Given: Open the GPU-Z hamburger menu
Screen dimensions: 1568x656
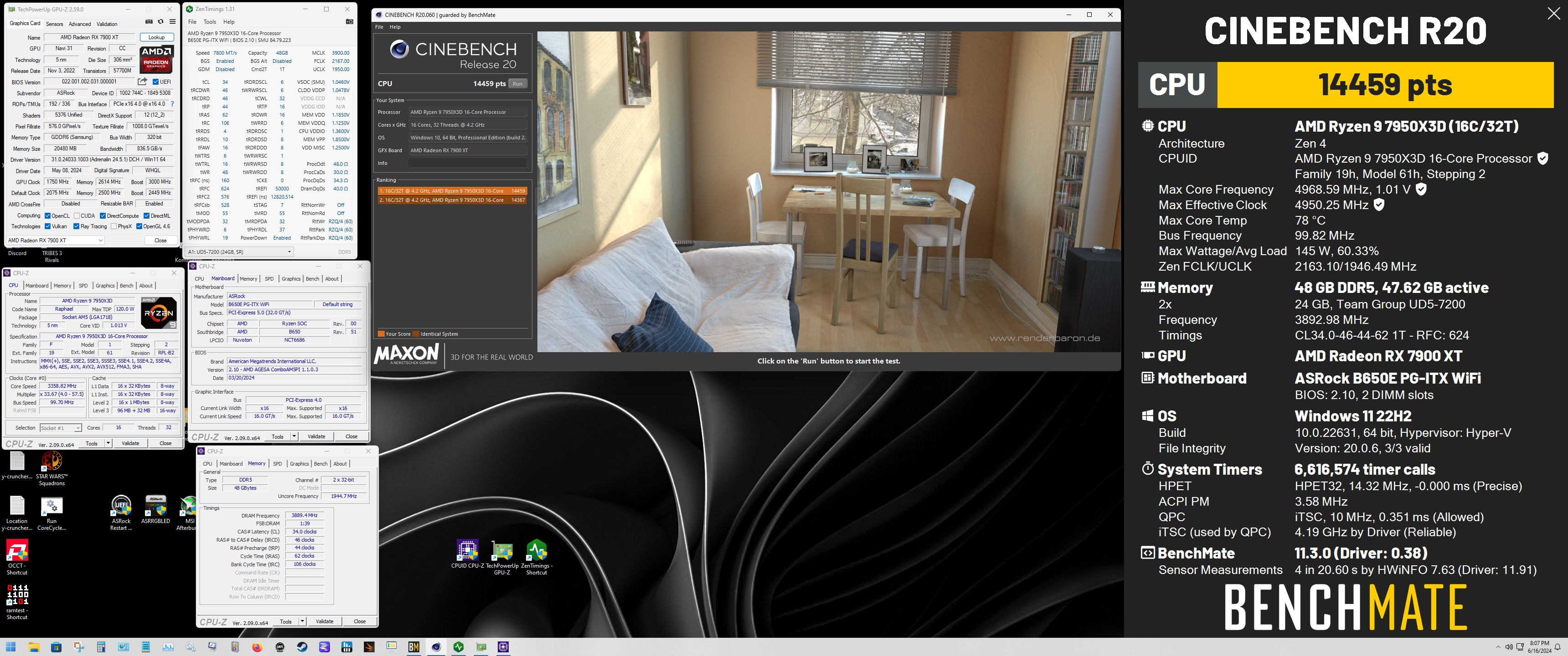Looking at the screenshot, I should coord(172,22).
